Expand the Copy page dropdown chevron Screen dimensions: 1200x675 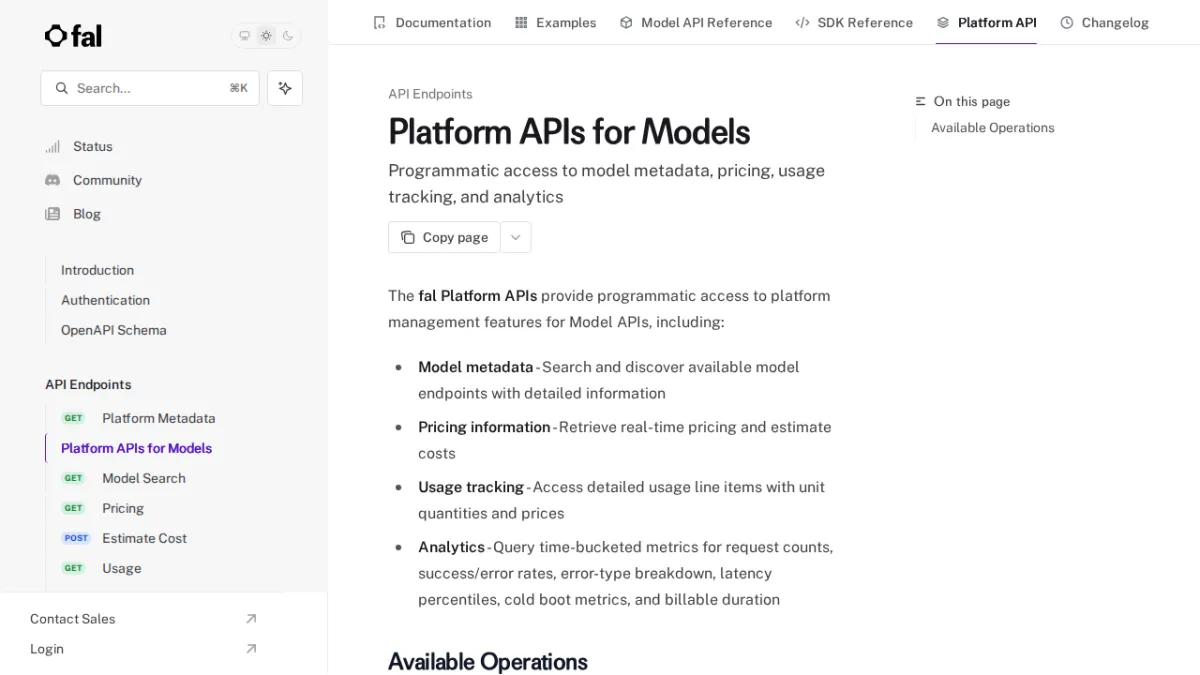click(x=515, y=237)
